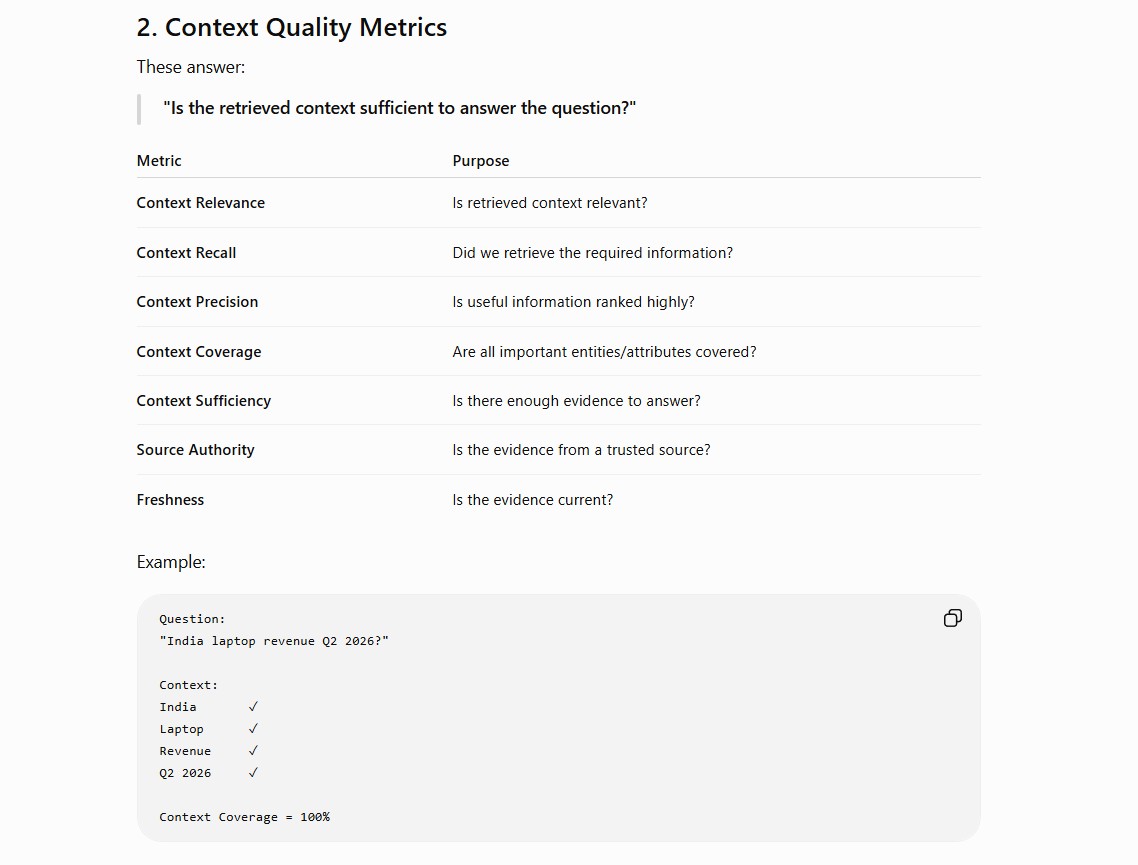Click 'Is the evidence current?' text
The image size is (1138, 865).
pyautogui.click(x=533, y=500)
